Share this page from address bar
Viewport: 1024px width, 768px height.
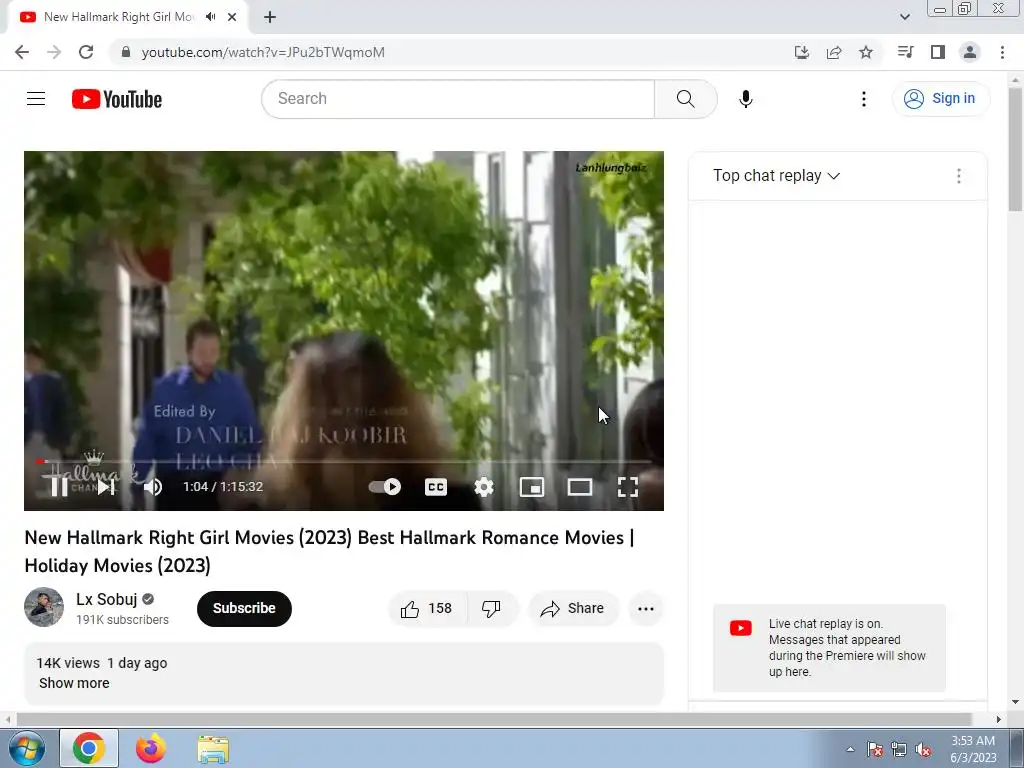[834, 52]
